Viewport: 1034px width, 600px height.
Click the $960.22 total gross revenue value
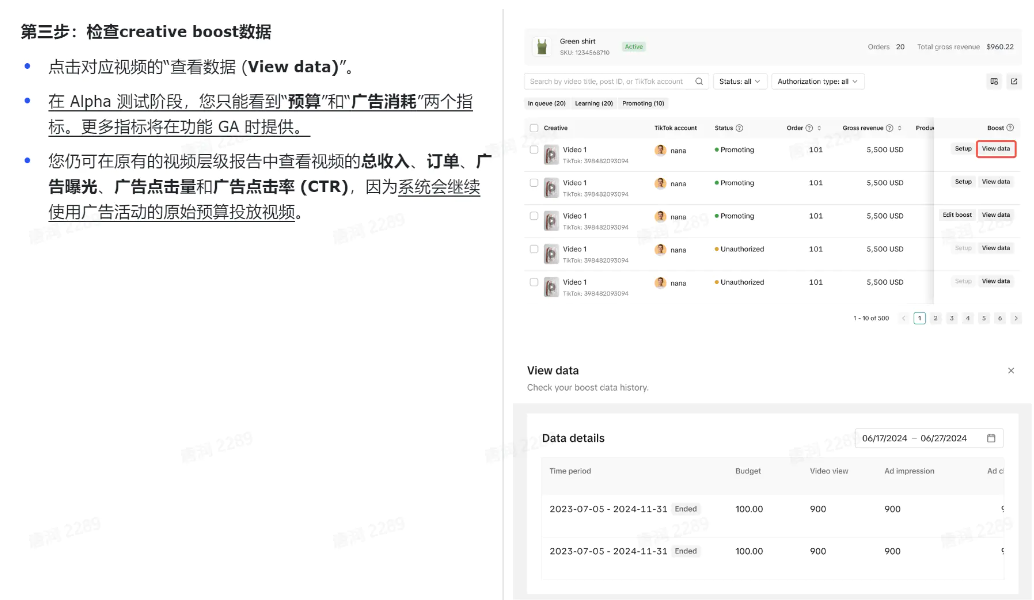[1000, 47]
